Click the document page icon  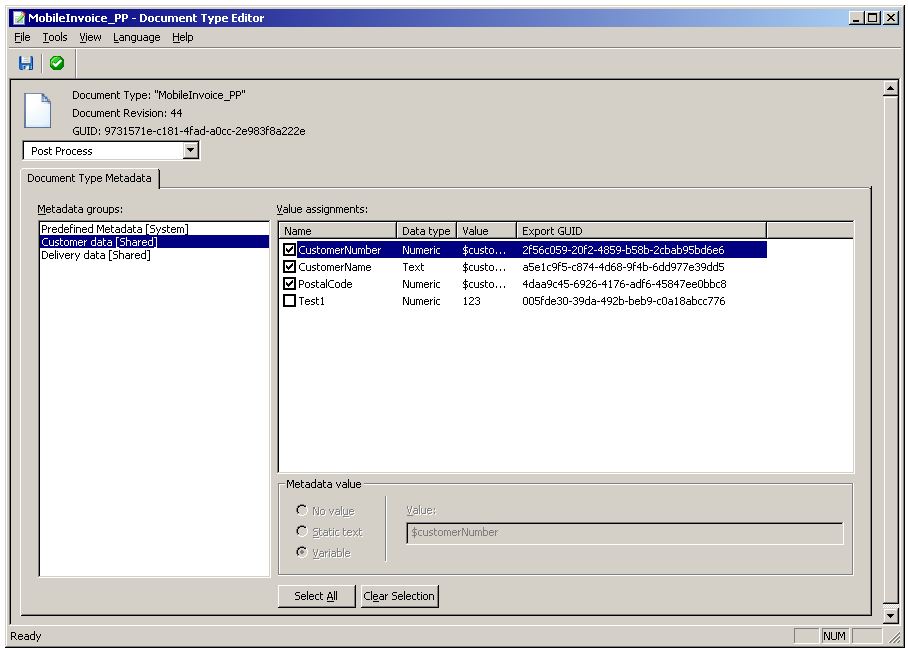click(38, 110)
